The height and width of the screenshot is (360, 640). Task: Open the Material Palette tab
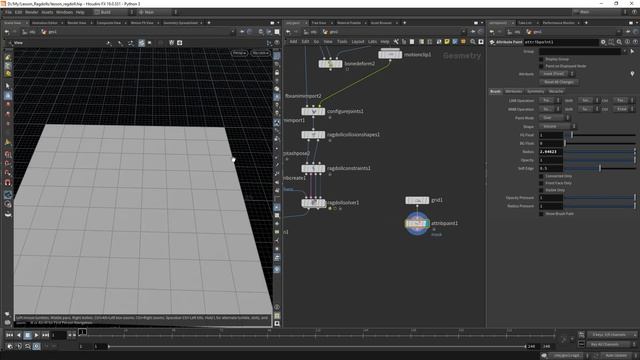click(349, 23)
